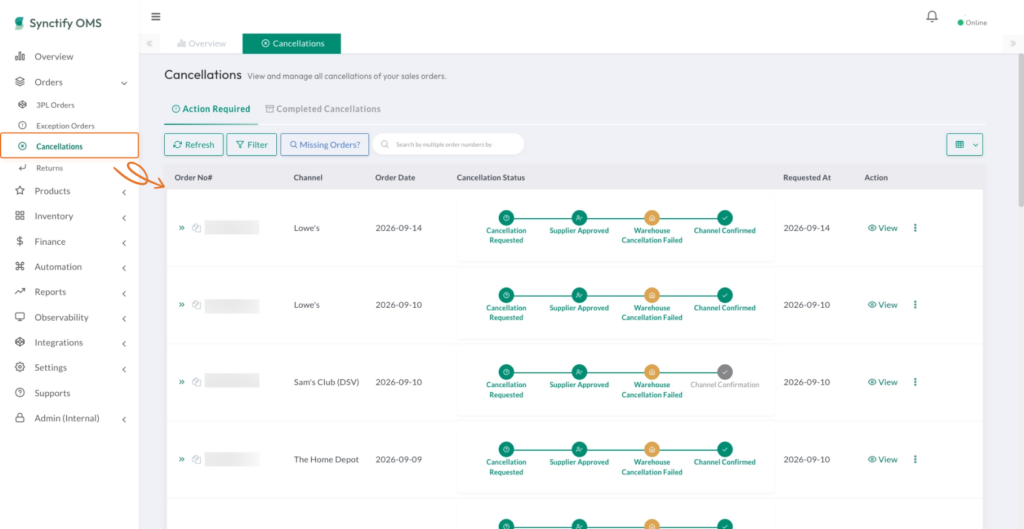Screen dimensions: 1024x529
Task: Click Warehouse Cancellation Failed icon in Sam's Club row
Action: click(x=652, y=372)
